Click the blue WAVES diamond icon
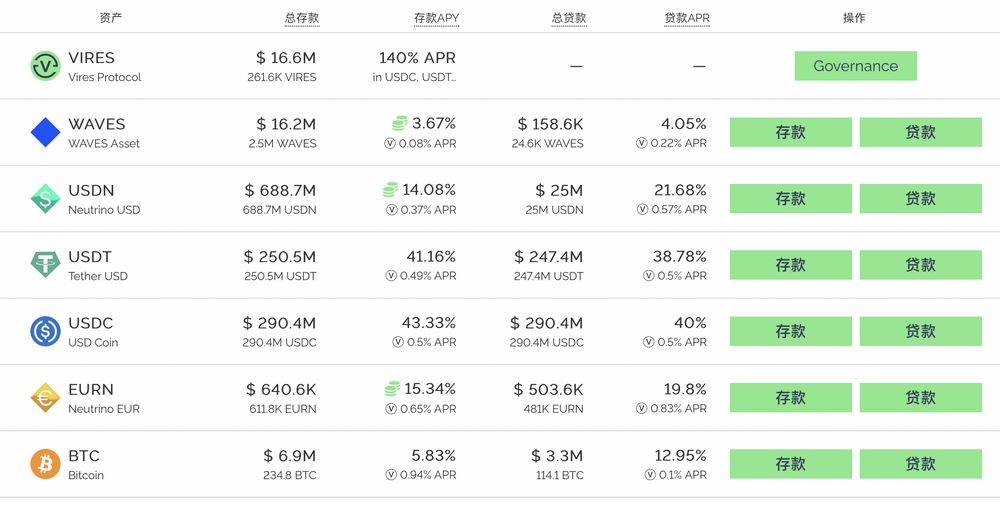 pos(46,133)
